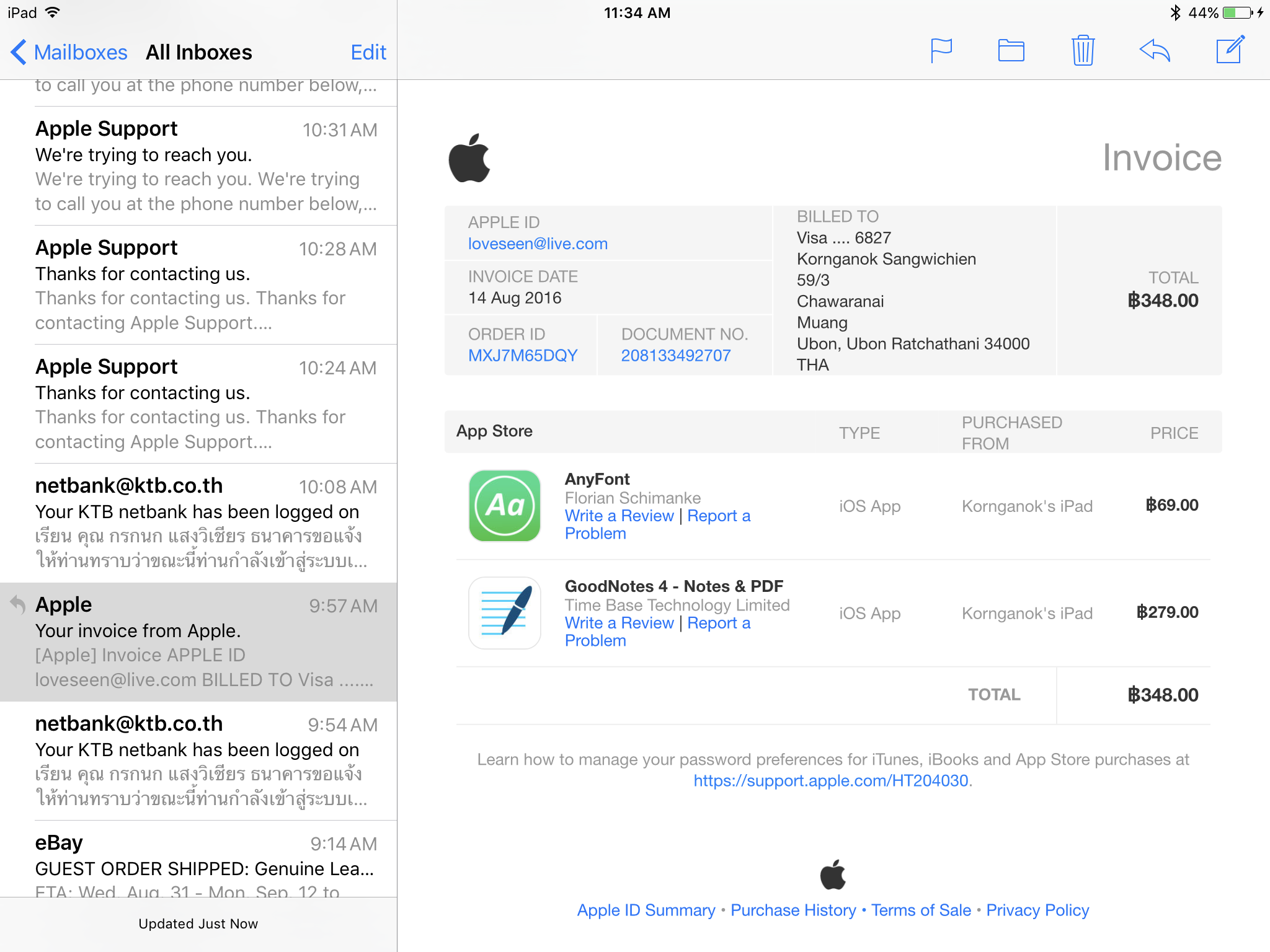
Task: Compose new message with pencil icon
Action: tap(1230, 50)
